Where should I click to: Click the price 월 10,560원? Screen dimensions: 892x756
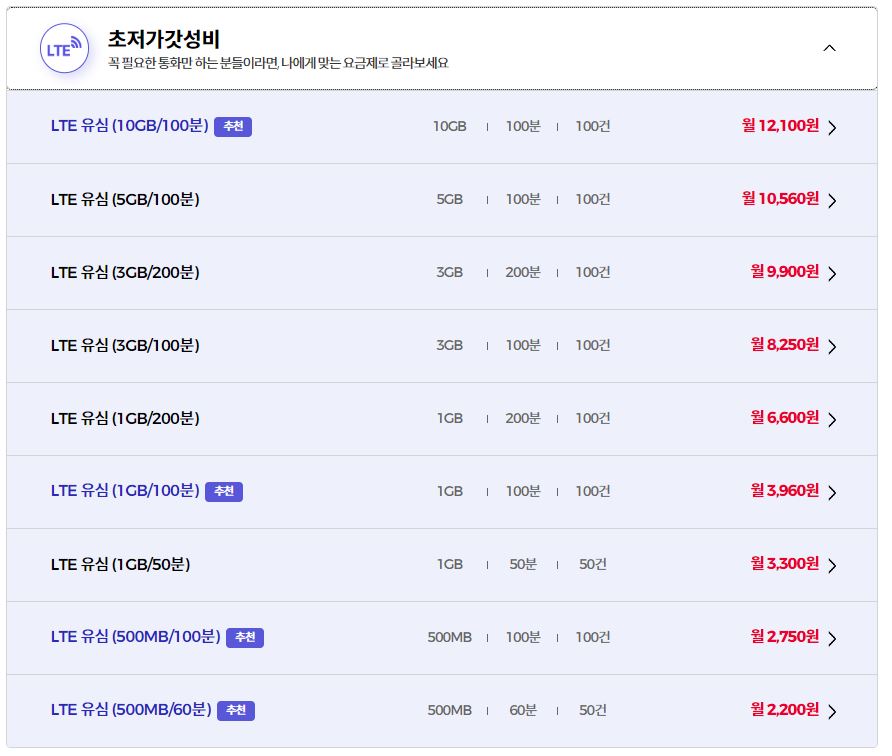pos(780,199)
